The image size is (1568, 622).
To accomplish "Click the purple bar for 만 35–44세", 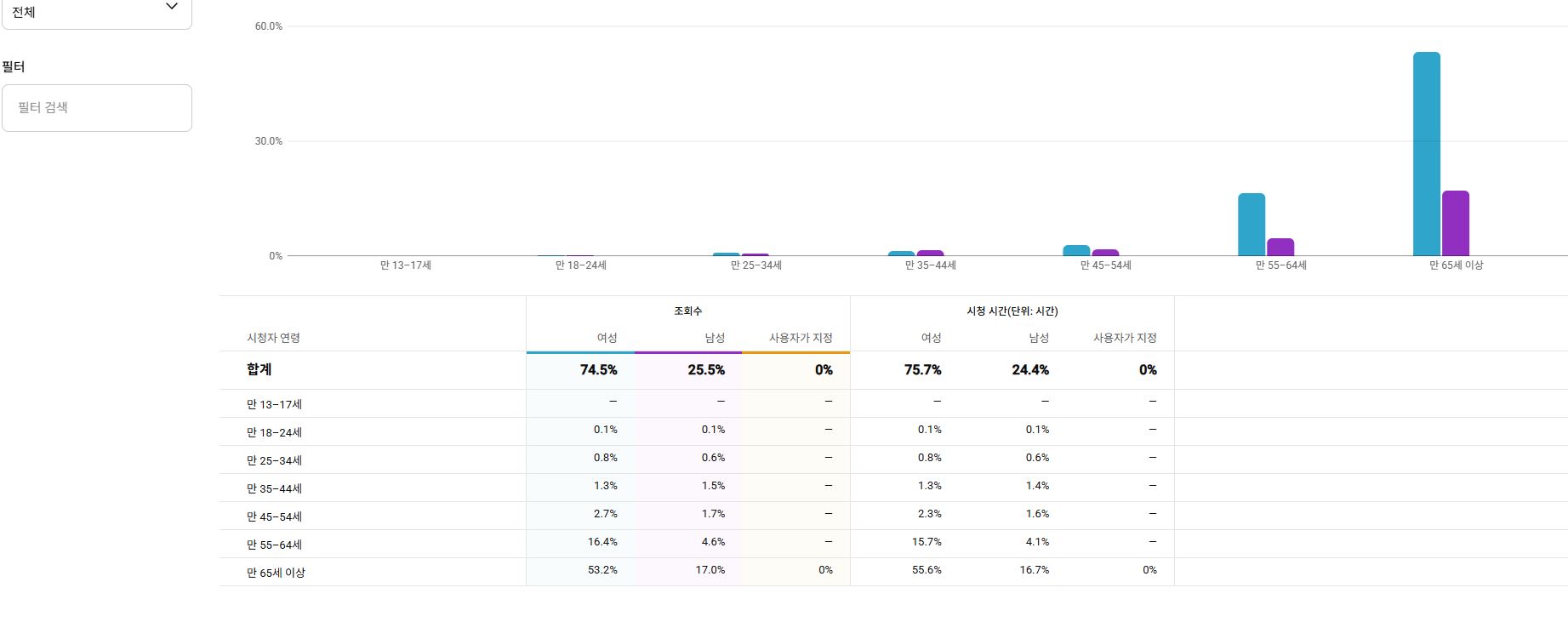I will point(930,253).
